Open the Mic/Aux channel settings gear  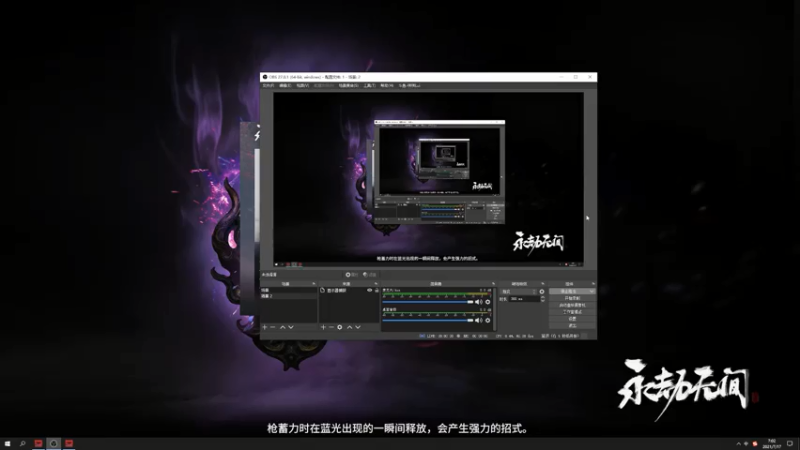coord(488,302)
